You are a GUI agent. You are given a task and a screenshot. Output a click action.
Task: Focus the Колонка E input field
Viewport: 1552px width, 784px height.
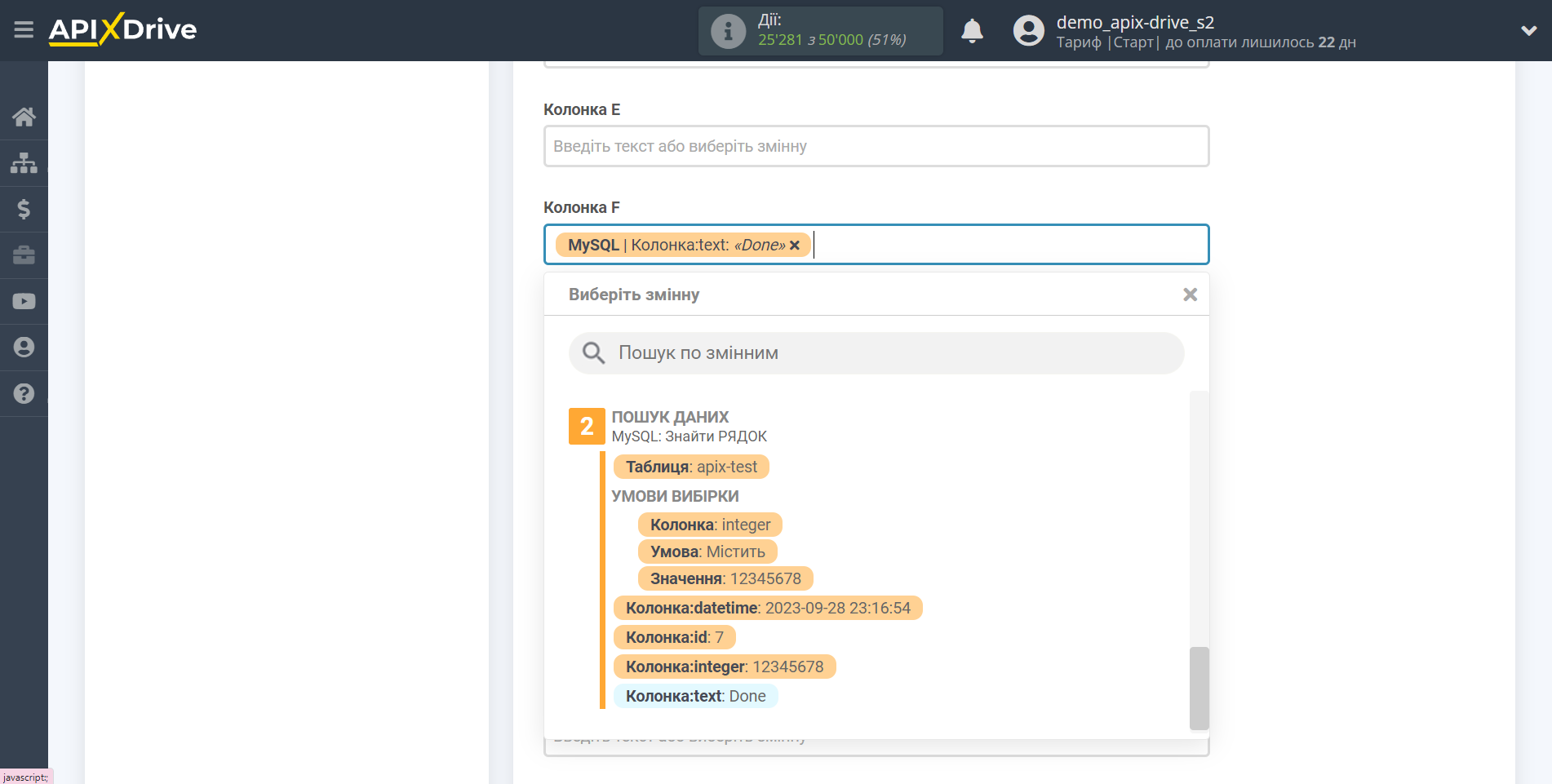(x=876, y=146)
